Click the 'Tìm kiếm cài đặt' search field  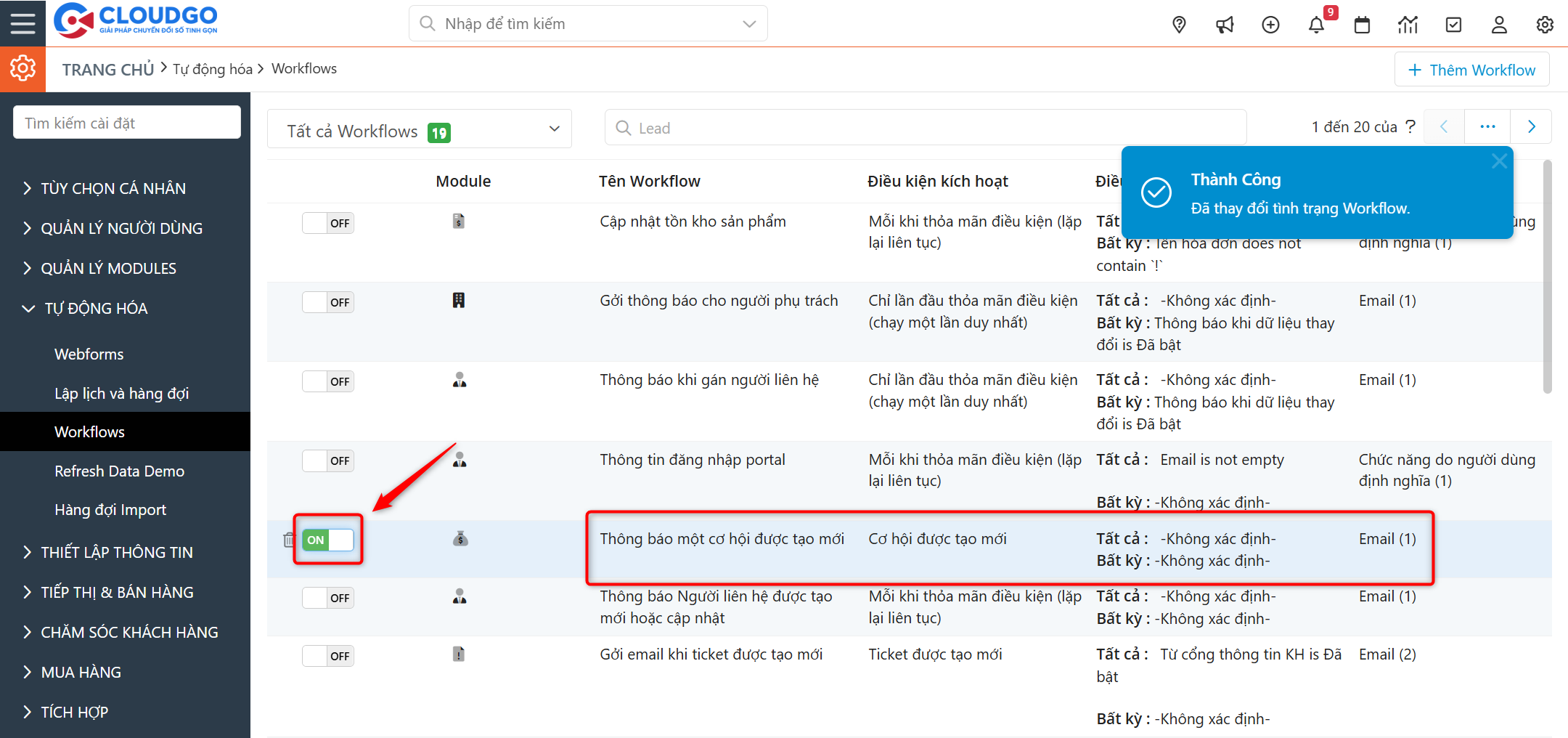coord(127,123)
